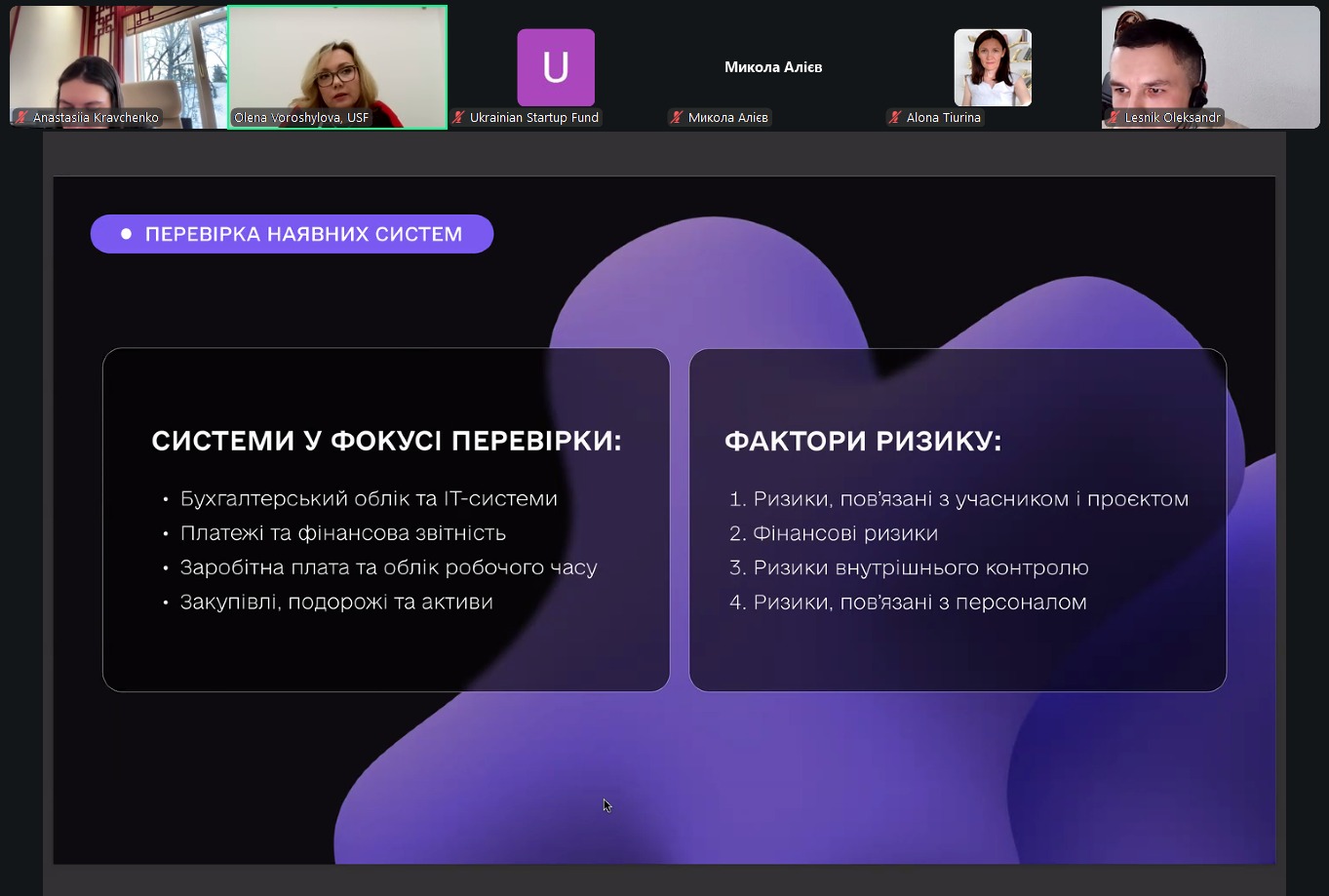Click the heading 'СИСТЕМИ У ФОКУСІ ПЕРЕВІРКИ:'
The width and height of the screenshot is (1329, 896).
tap(387, 442)
